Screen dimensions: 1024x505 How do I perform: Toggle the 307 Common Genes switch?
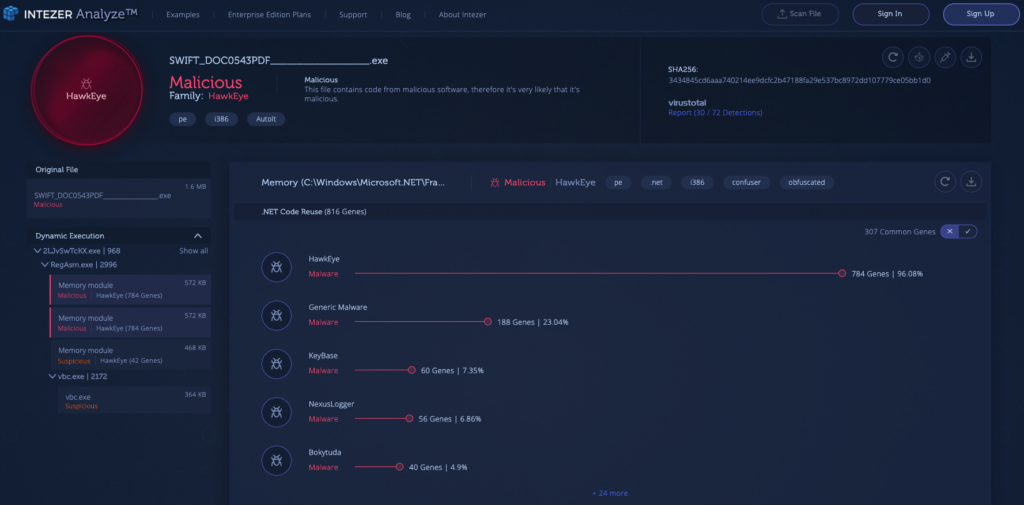point(959,231)
